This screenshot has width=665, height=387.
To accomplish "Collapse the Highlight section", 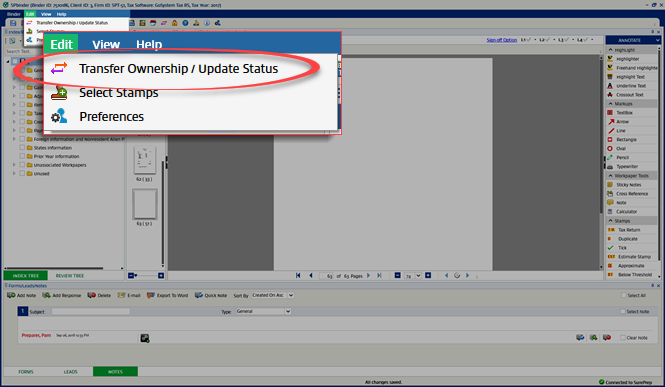I will click(x=610, y=50).
